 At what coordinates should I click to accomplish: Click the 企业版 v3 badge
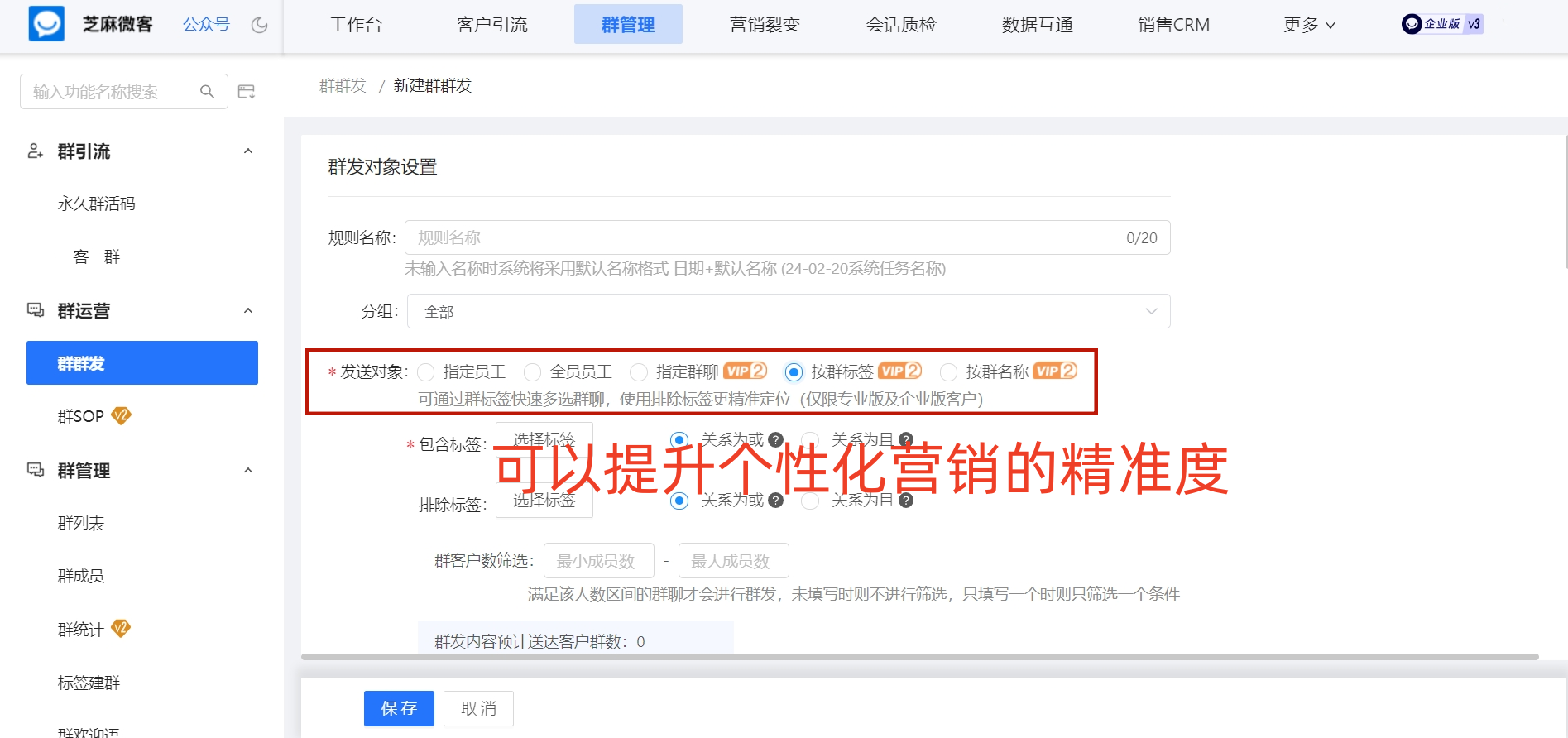[1442, 24]
